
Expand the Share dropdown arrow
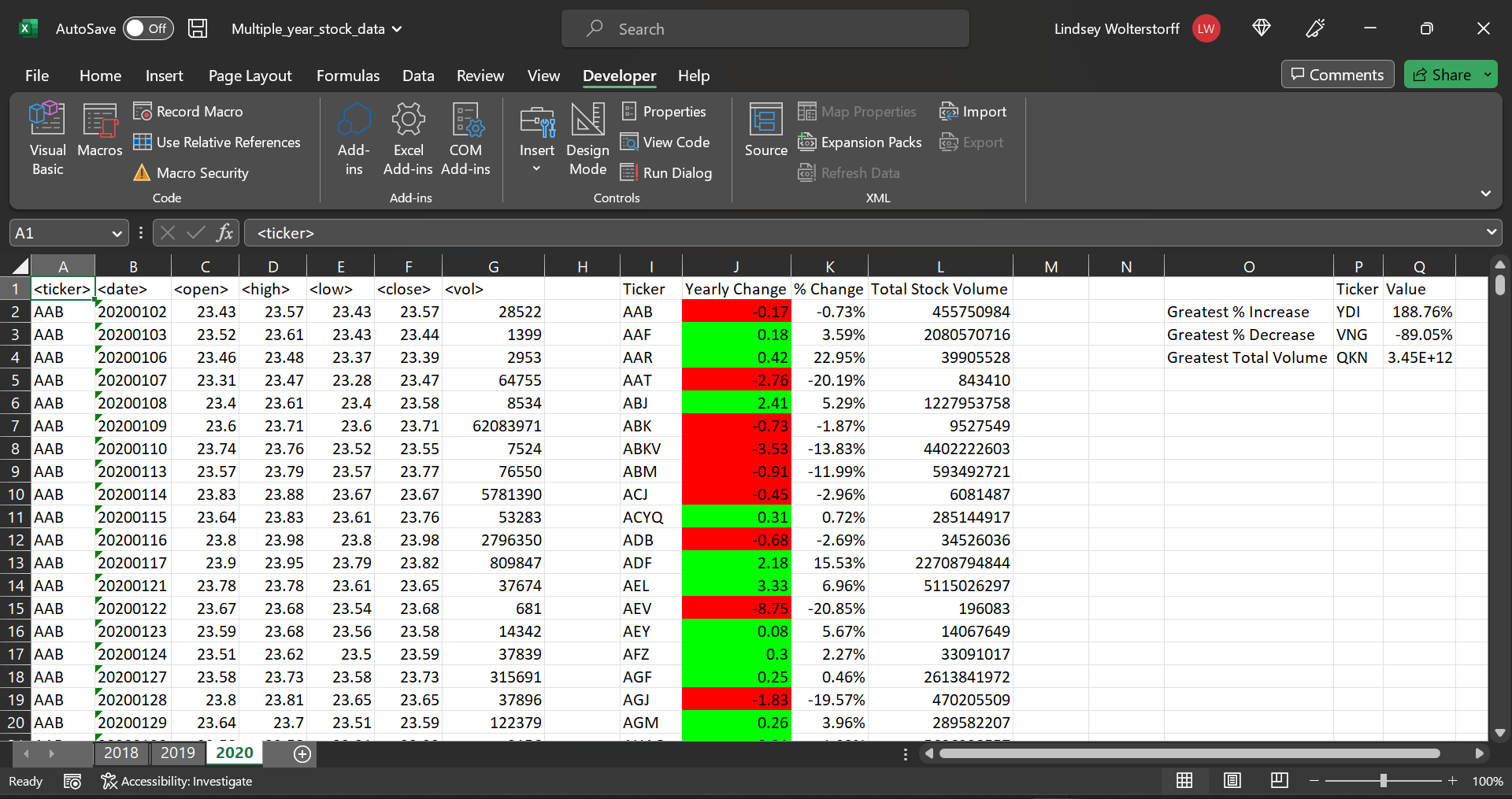1488,75
